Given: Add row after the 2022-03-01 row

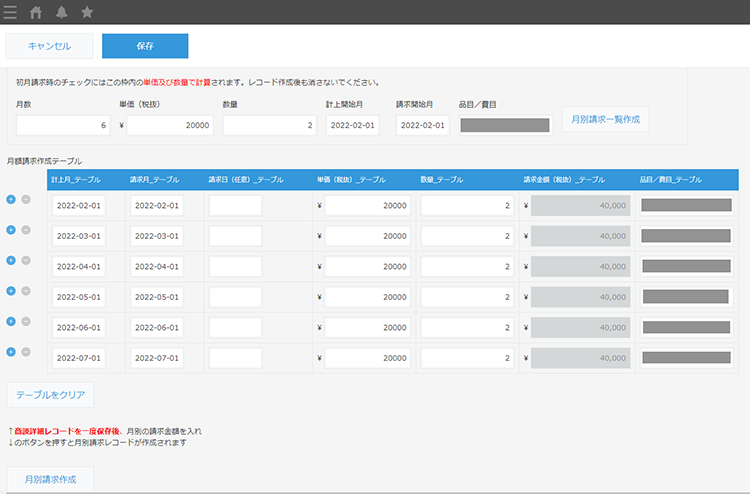Looking at the screenshot, I should tap(11, 230).
